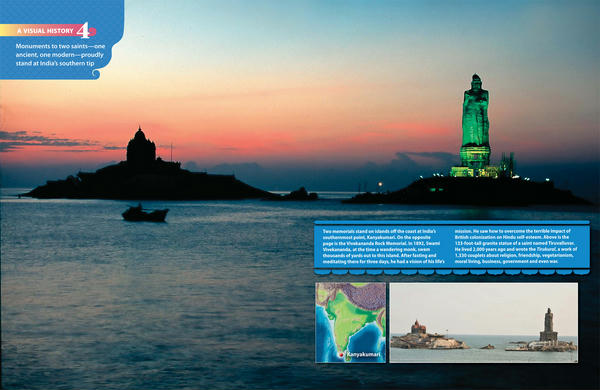The image size is (600, 390).
Task: Click the scalloped blue border under the text box
Action: click(452, 272)
